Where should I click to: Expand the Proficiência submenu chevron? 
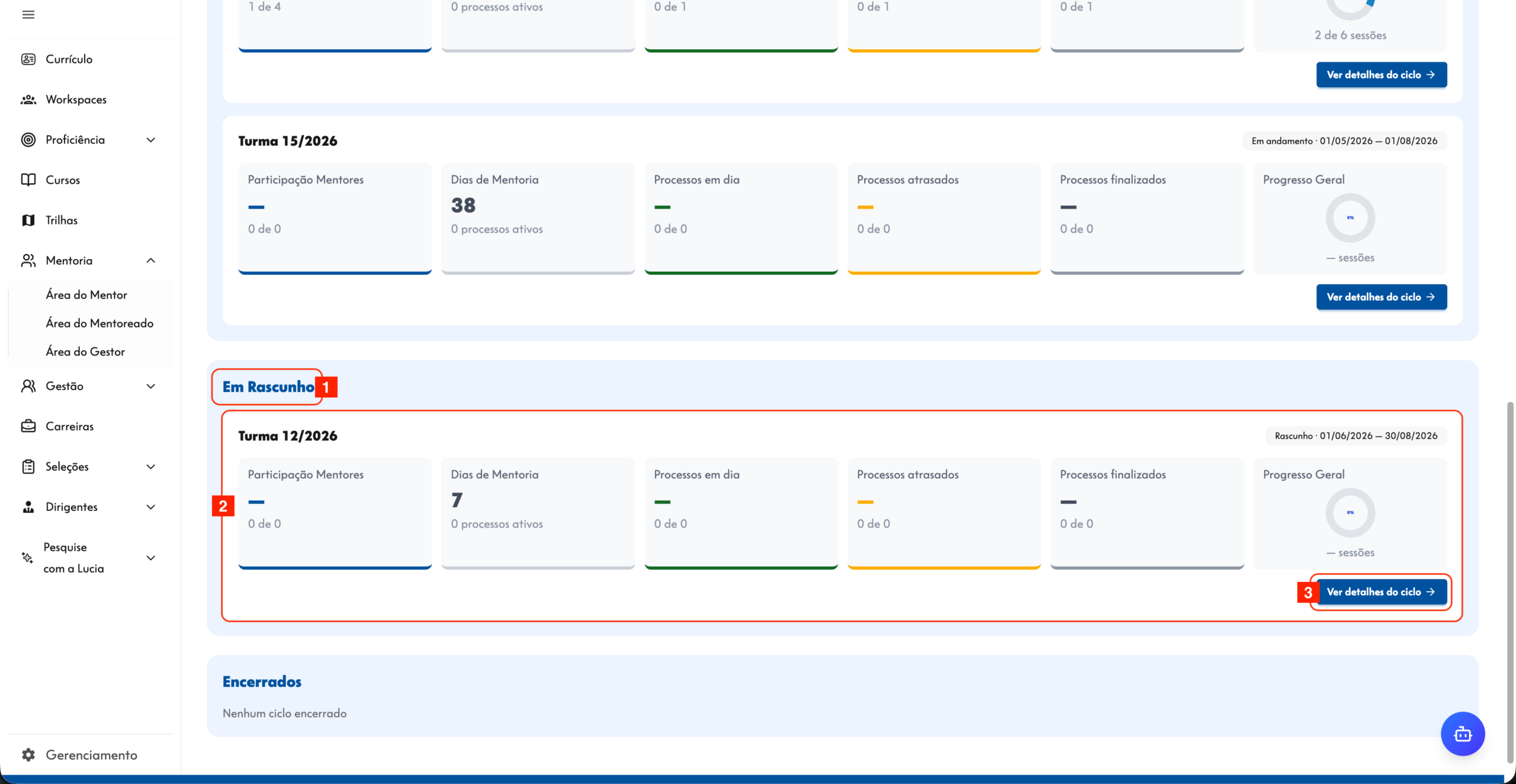coord(151,140)
